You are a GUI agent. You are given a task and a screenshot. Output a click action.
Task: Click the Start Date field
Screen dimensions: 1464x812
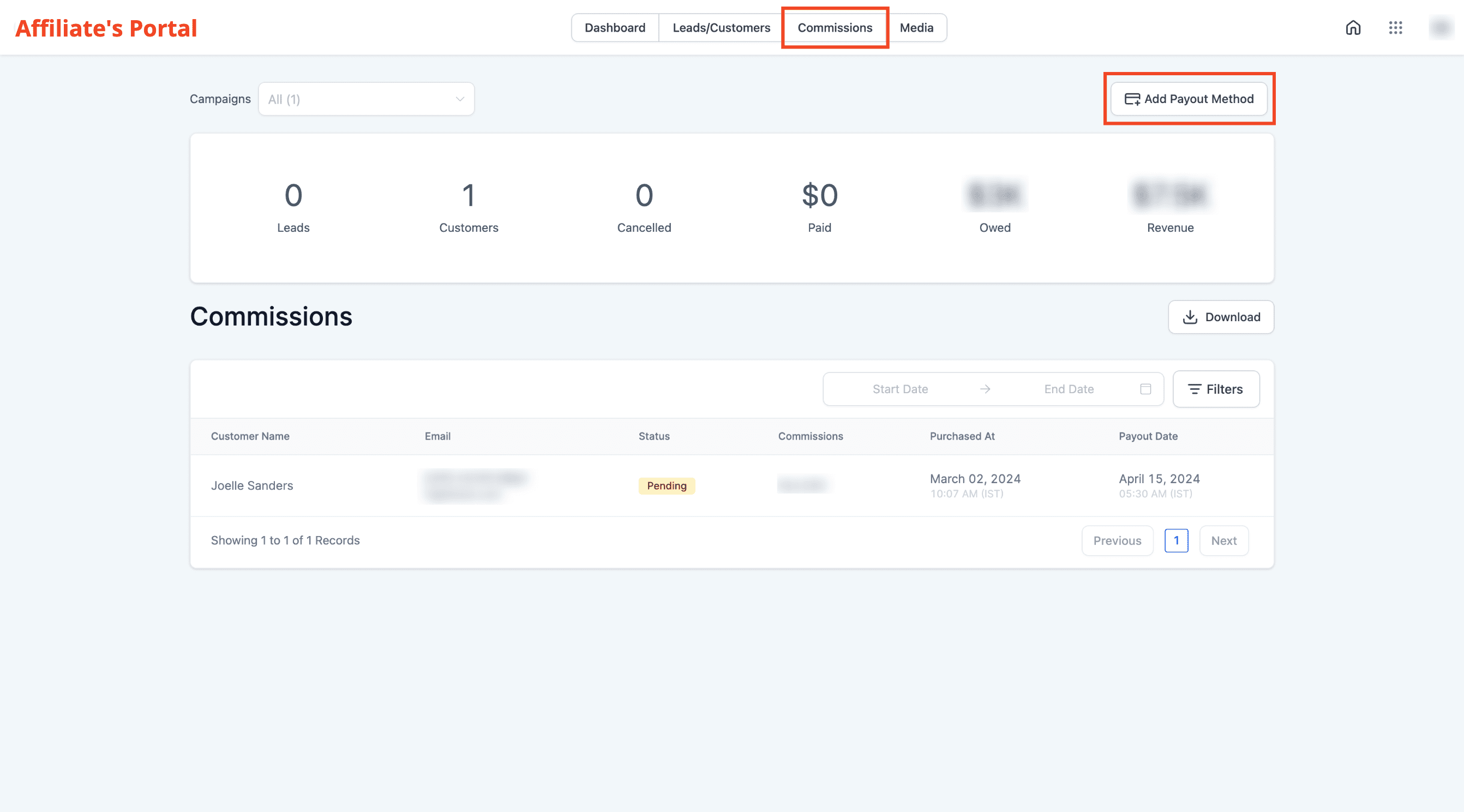(x=900, y=389)
